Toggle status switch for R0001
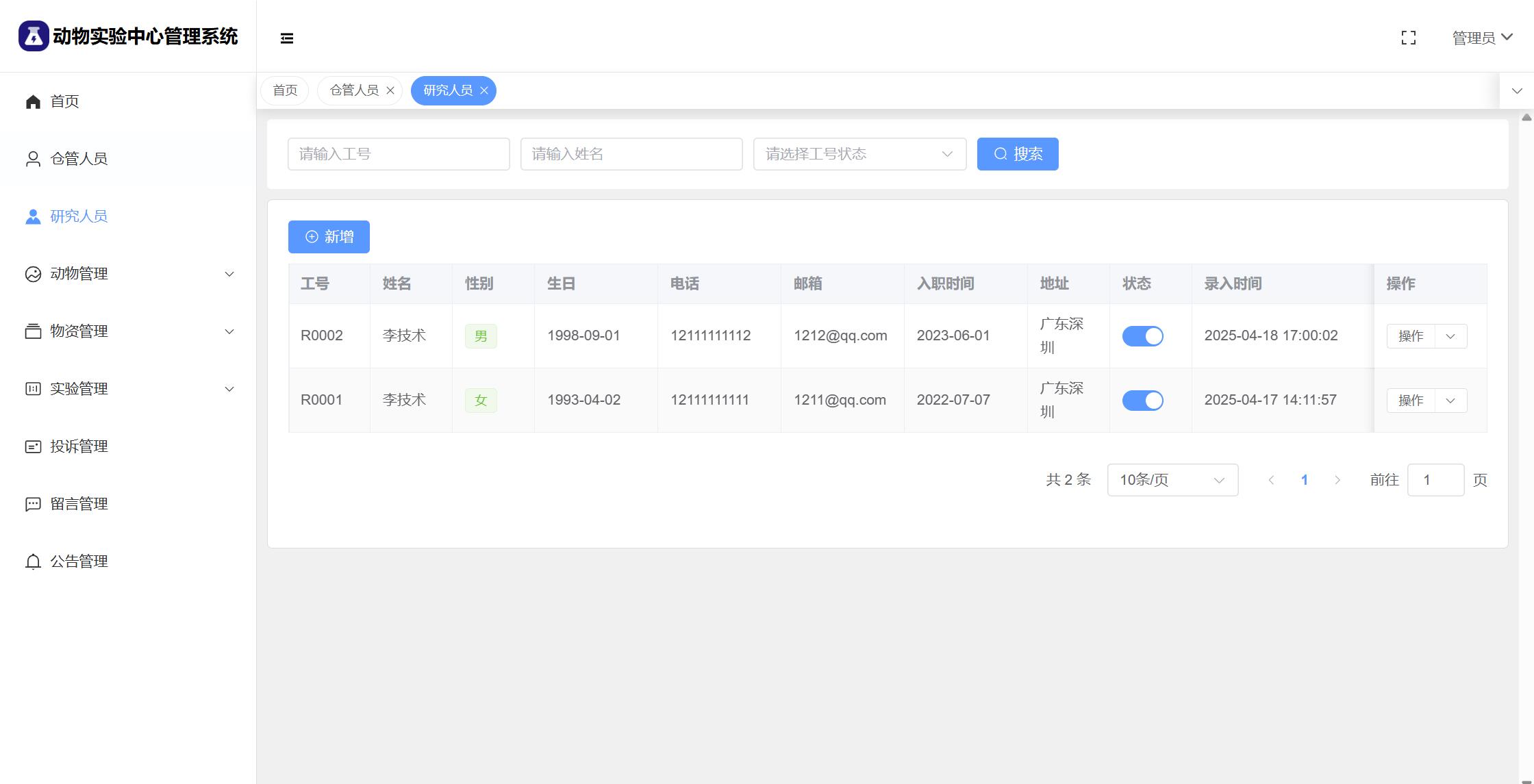 click(x=1142, y=401)
